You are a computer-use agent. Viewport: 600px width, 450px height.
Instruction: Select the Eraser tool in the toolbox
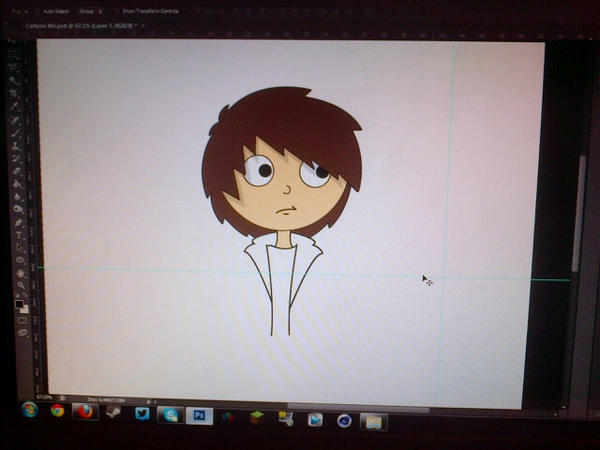pyautogui.click(x=16, y=171)
